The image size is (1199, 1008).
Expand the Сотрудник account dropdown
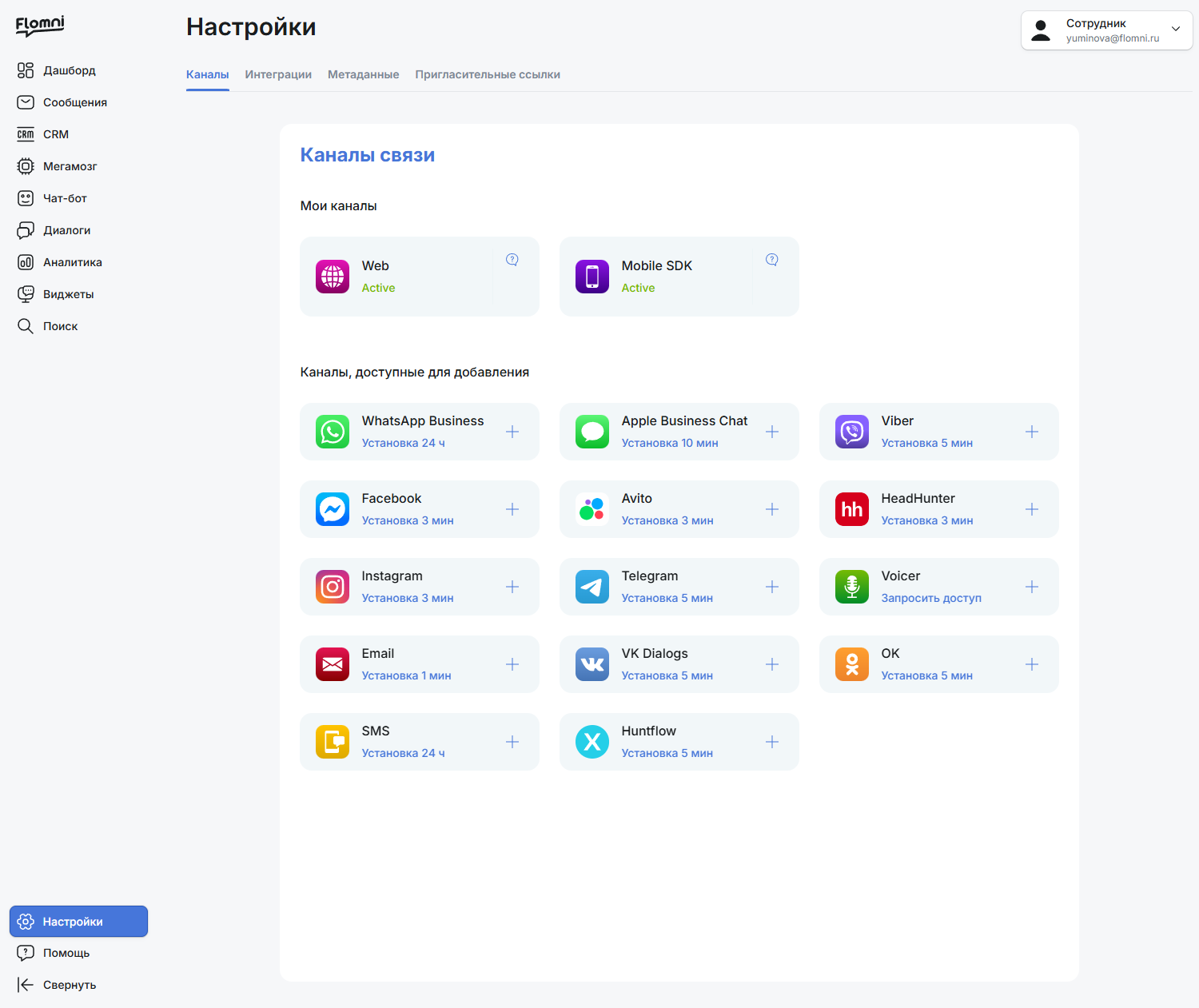tap(1176, 29)
